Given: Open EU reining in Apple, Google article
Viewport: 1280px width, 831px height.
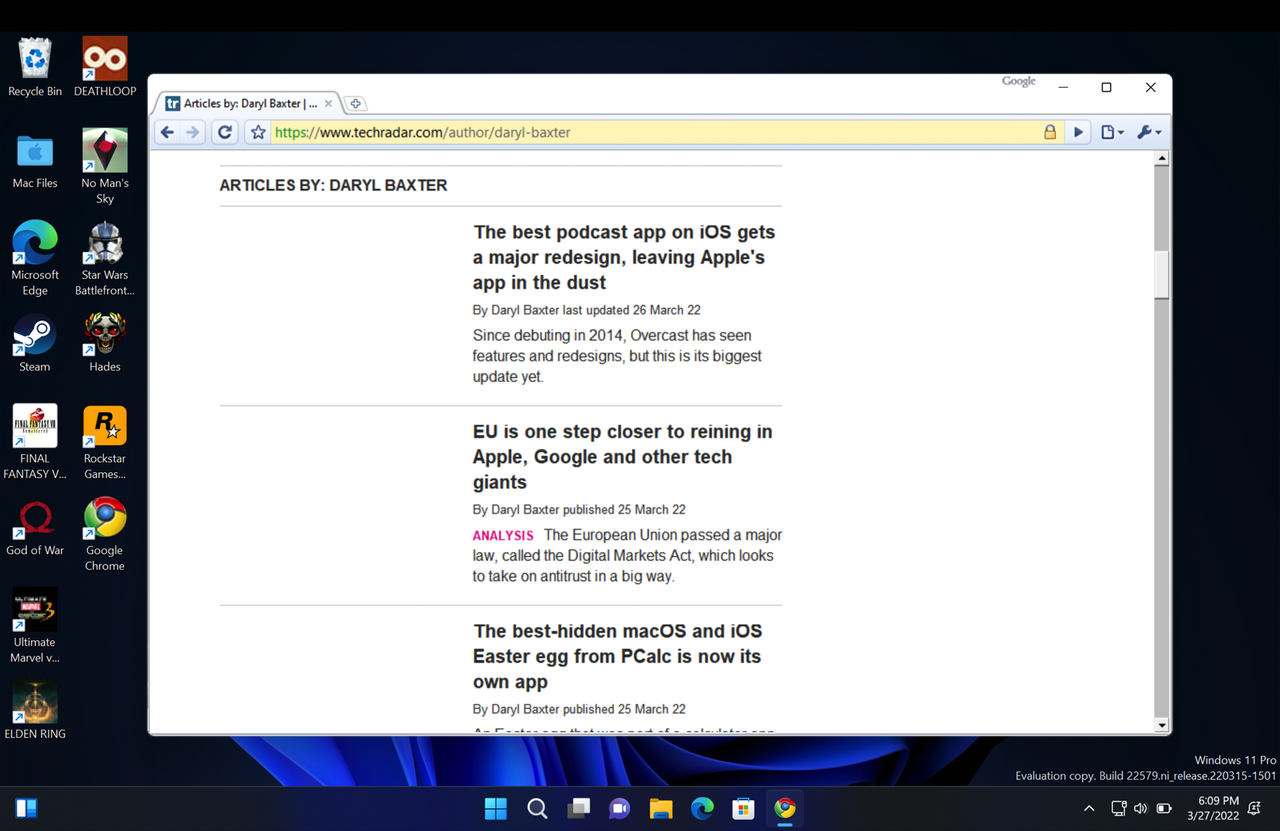Looking at the screenshot, I should point(622,457).
